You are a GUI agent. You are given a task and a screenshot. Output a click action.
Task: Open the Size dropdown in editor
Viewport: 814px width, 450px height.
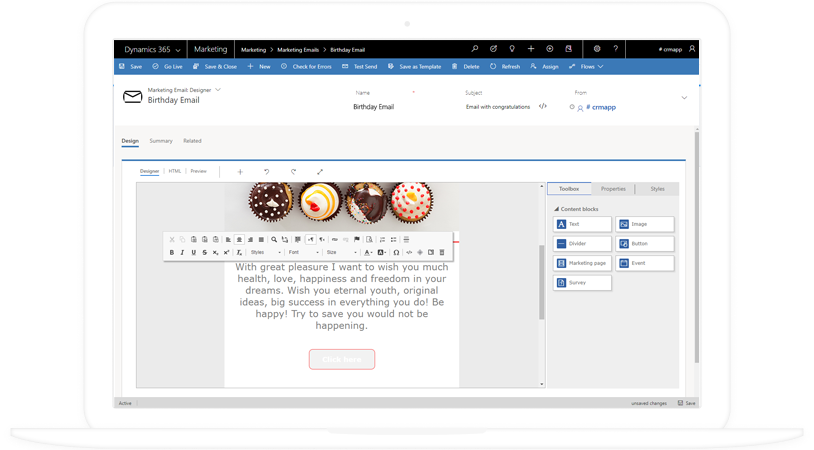(x=342, y=252)
